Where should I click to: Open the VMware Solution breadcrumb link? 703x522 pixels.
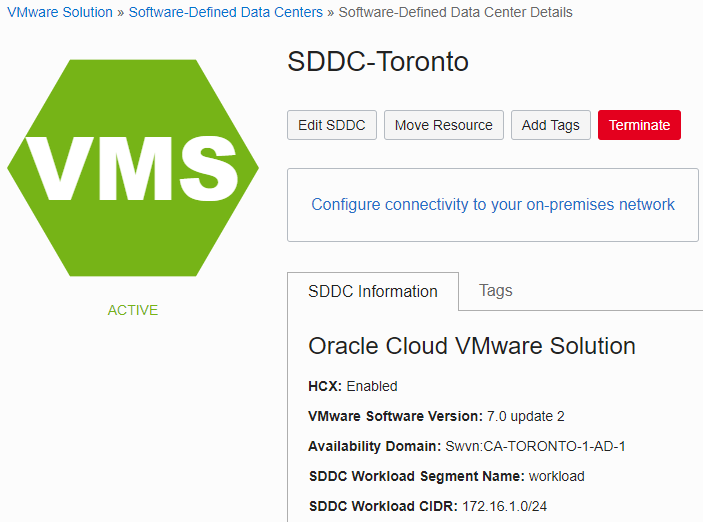[x=60, y=12]
